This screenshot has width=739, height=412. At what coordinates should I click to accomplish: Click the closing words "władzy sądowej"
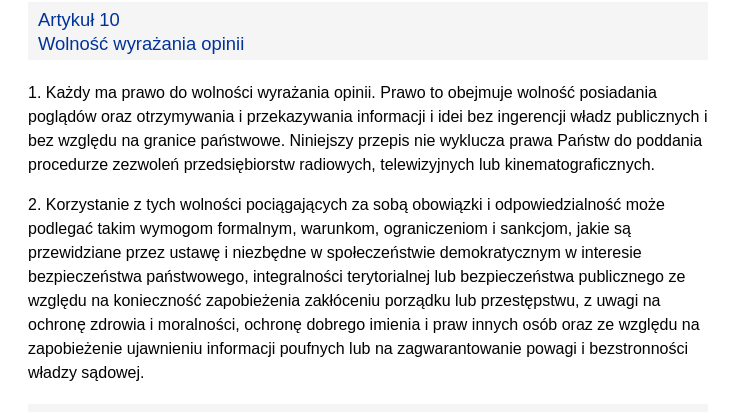click(x=86, y=372)
